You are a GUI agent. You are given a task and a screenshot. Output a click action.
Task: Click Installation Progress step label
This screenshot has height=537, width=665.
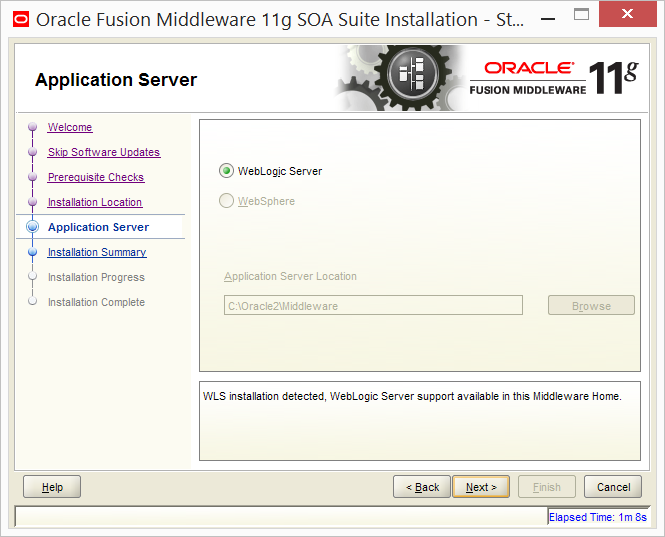96,277
